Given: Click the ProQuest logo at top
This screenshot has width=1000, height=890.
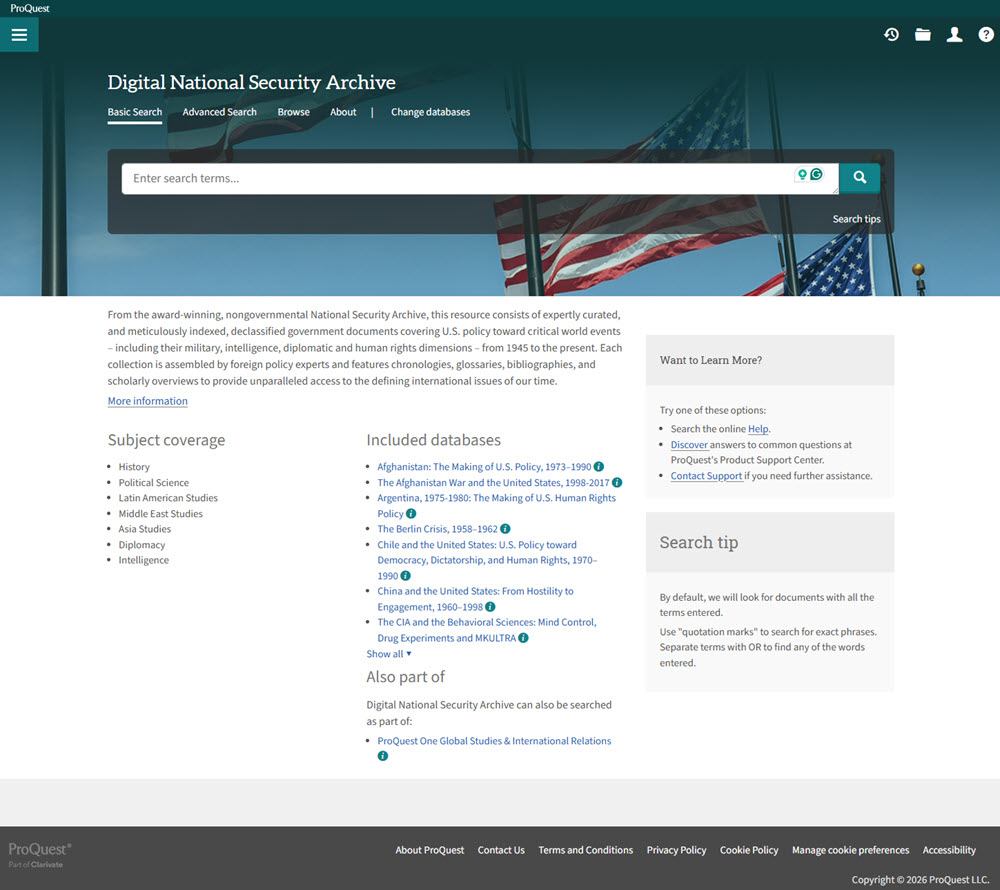Looking at the screenshot, I should [x=30, y=8].
